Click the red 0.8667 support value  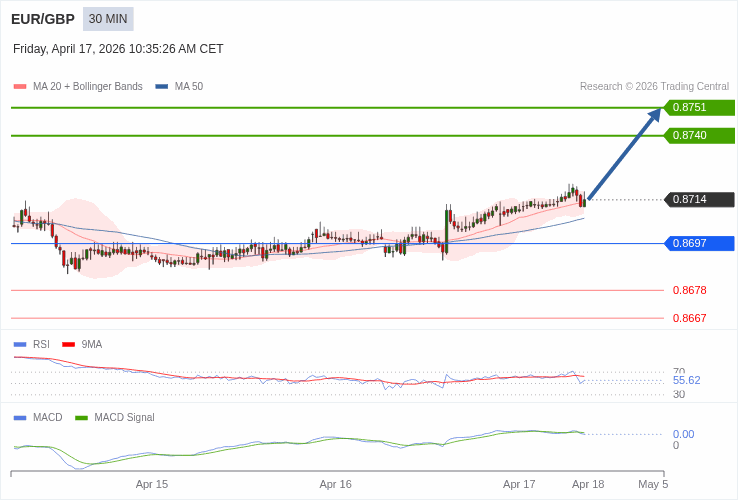[x=690, y=318]
